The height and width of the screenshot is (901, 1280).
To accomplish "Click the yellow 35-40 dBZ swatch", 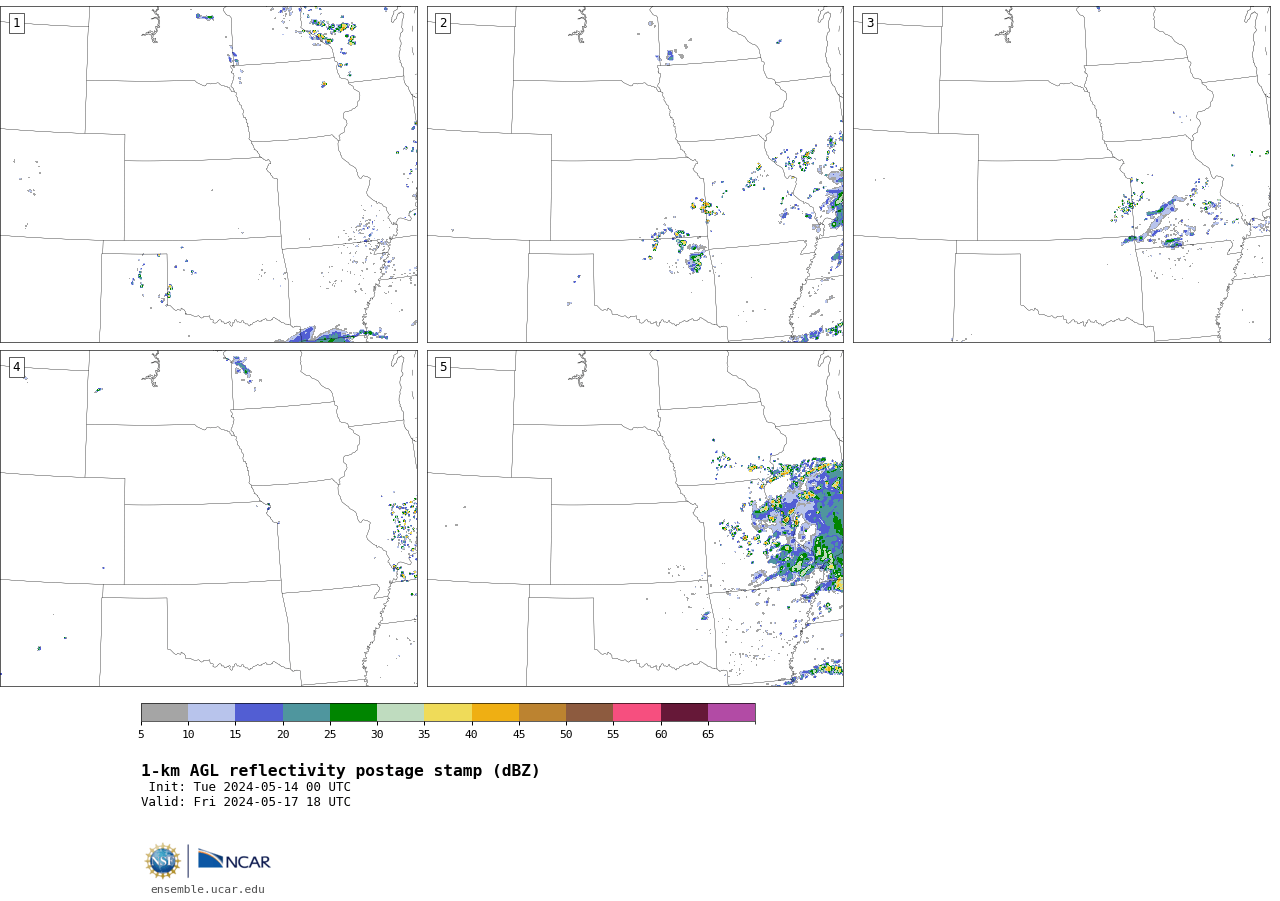I will [x=448, y=713].
